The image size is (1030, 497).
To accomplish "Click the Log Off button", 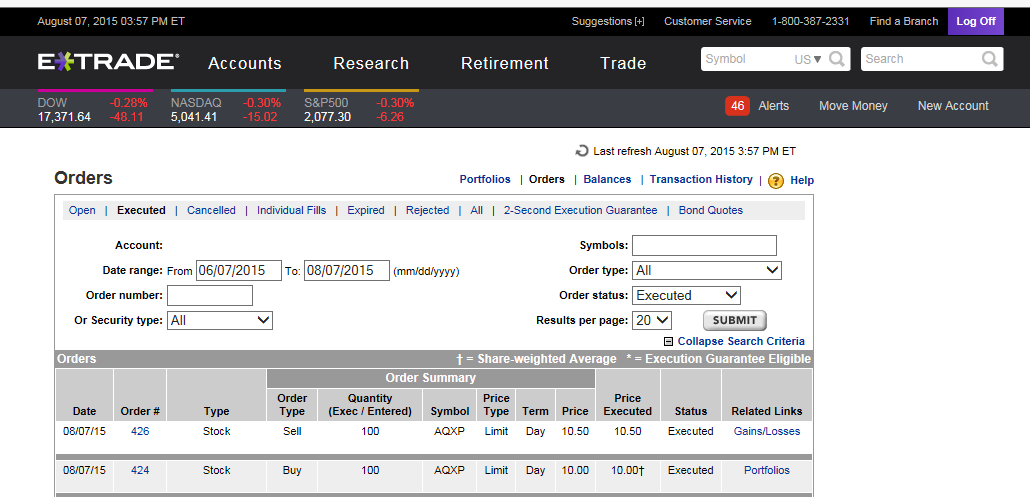I will pos(975,21).
